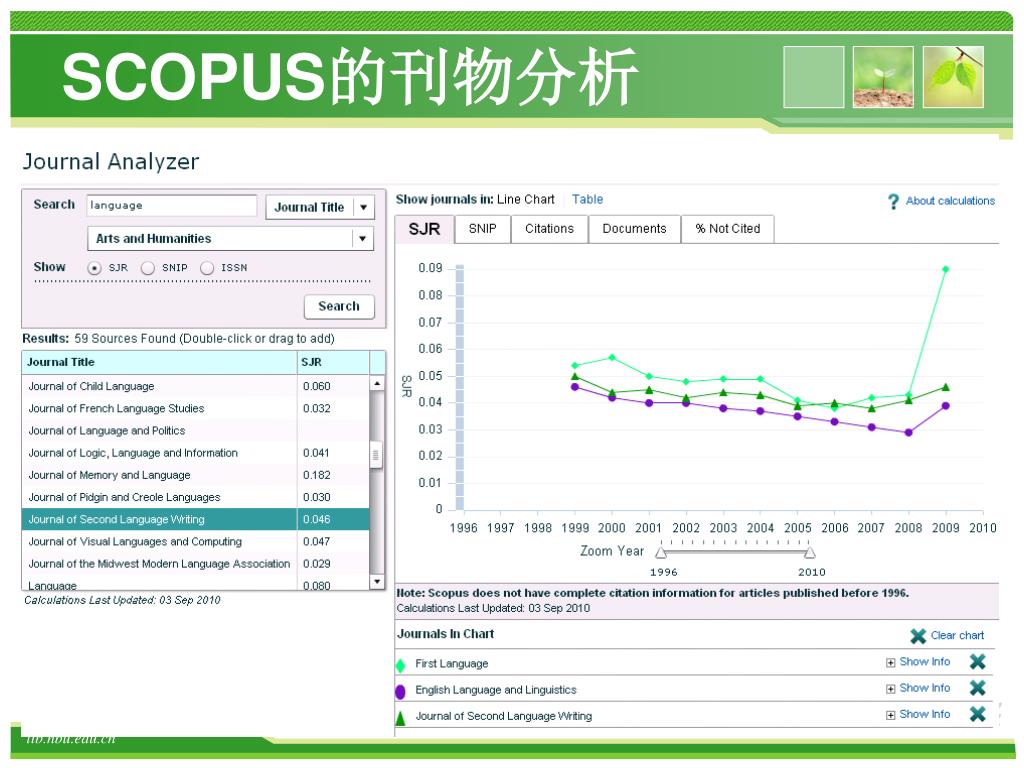This screenshot has height=768, width=1024.
Task: Click First Language name in Journals In Chart
Action: [451, 664]
